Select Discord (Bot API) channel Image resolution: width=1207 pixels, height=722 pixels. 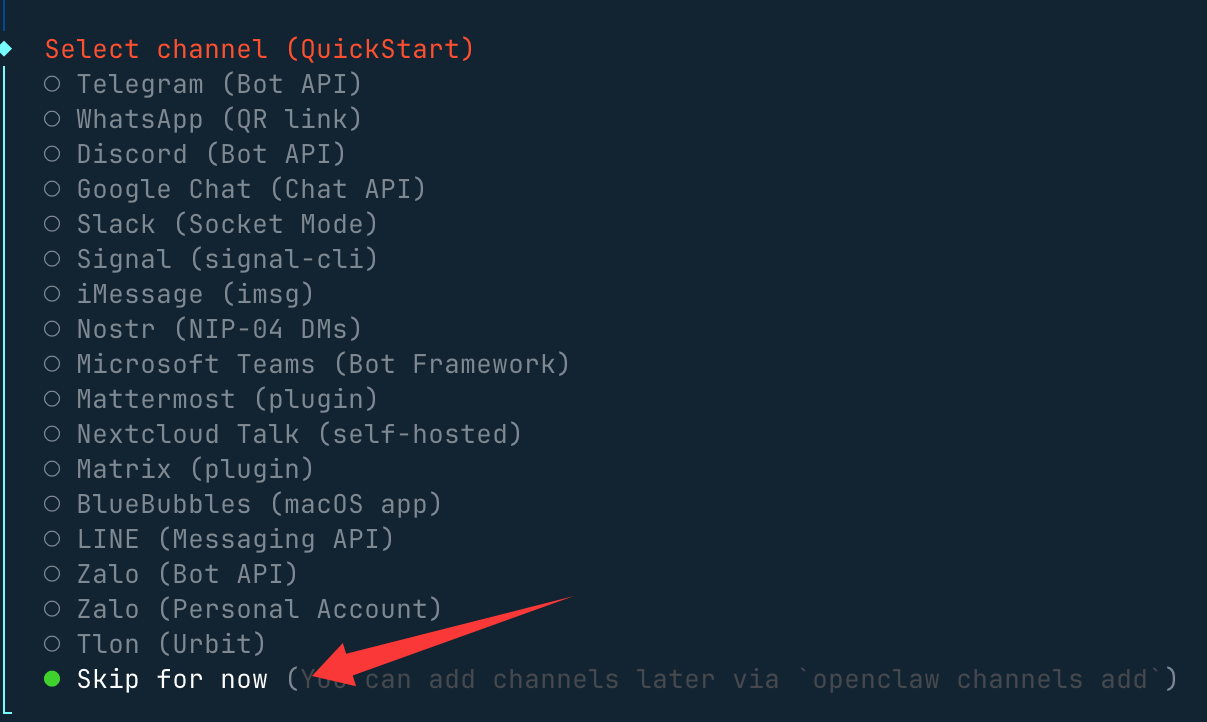point(52,155)
